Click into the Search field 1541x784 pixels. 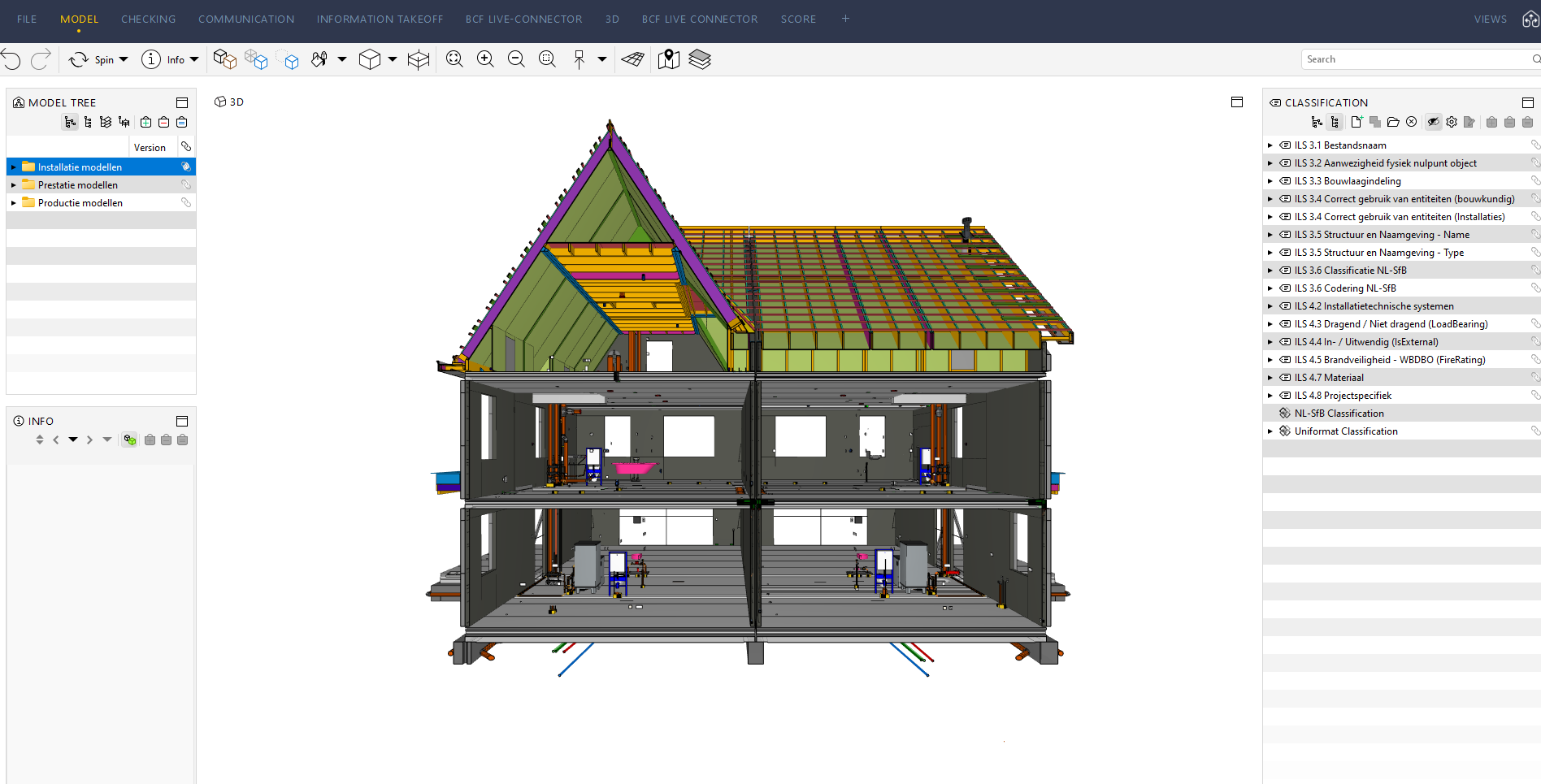click(x=1414, y=59)
